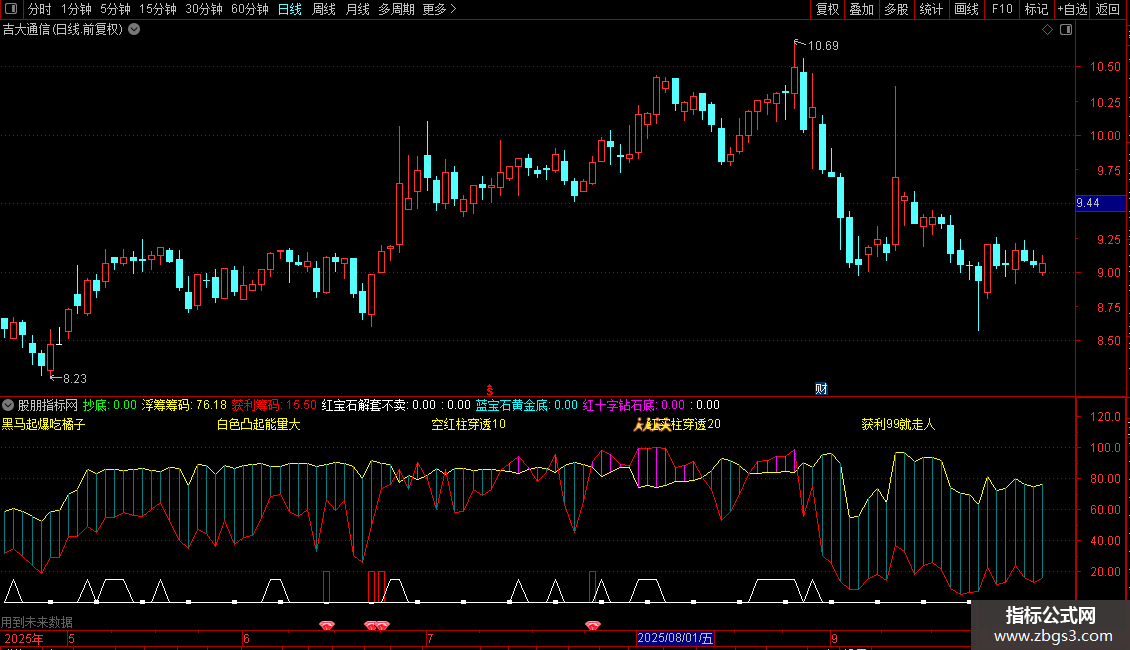The image size is (1130, 650).
Task: Click month 7 marker on time axis
Action: 430,638
